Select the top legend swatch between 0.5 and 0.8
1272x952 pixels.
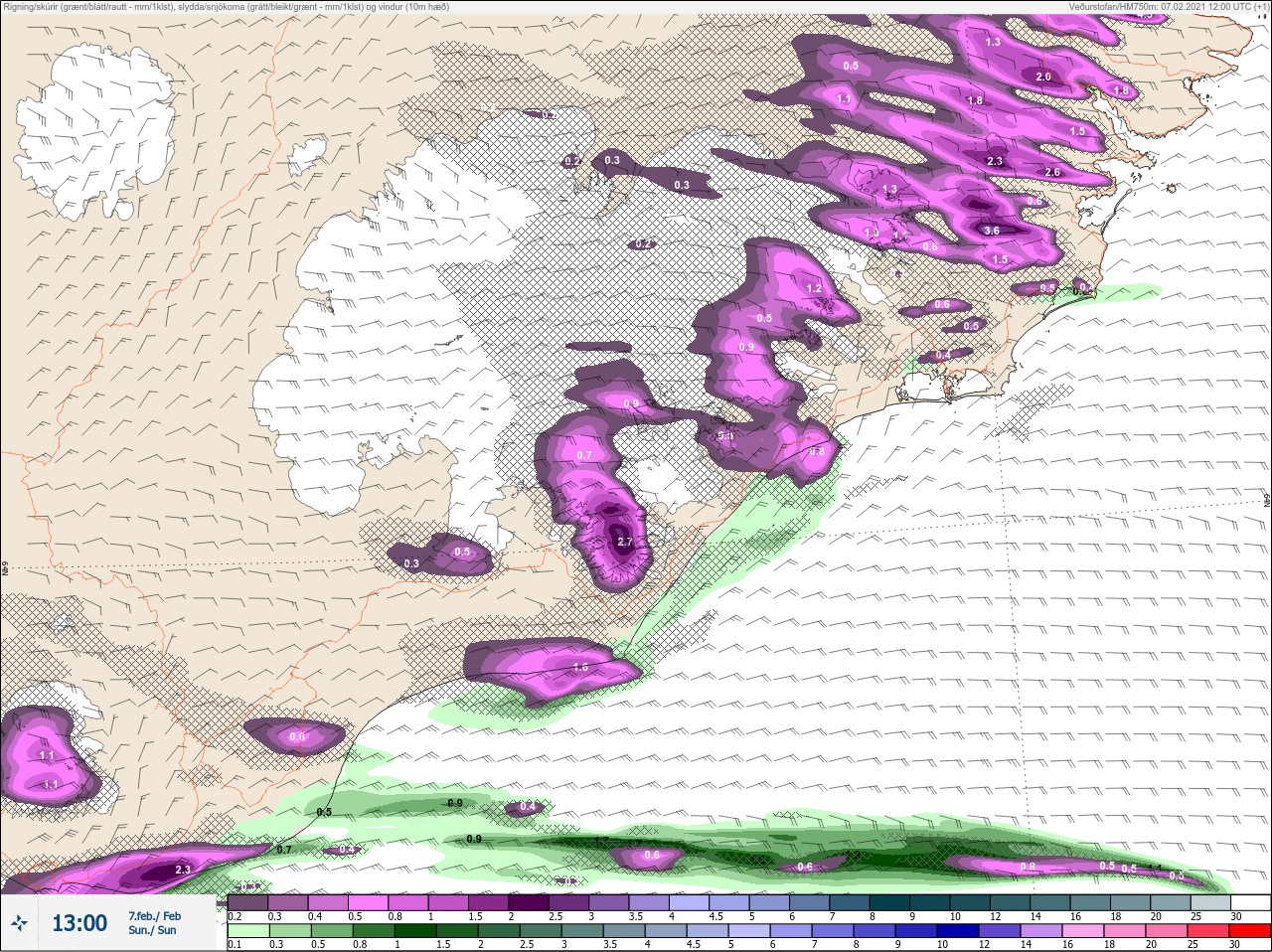pyautogui.click(x=368, y=902)
